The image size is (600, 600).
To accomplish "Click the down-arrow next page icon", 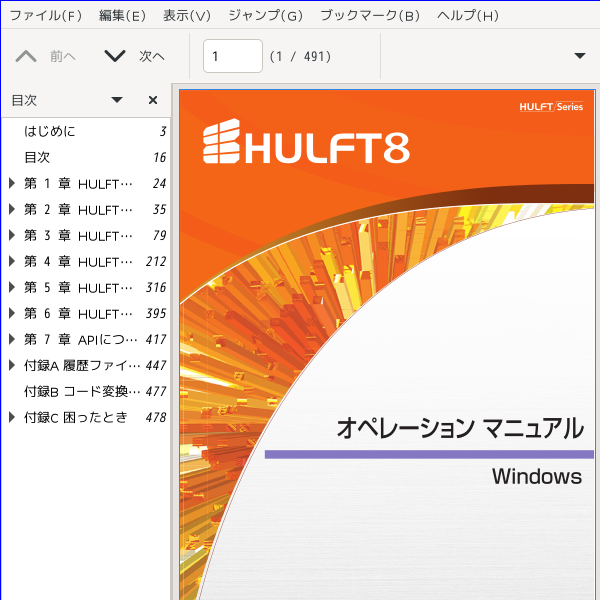I will click(115, 56).
